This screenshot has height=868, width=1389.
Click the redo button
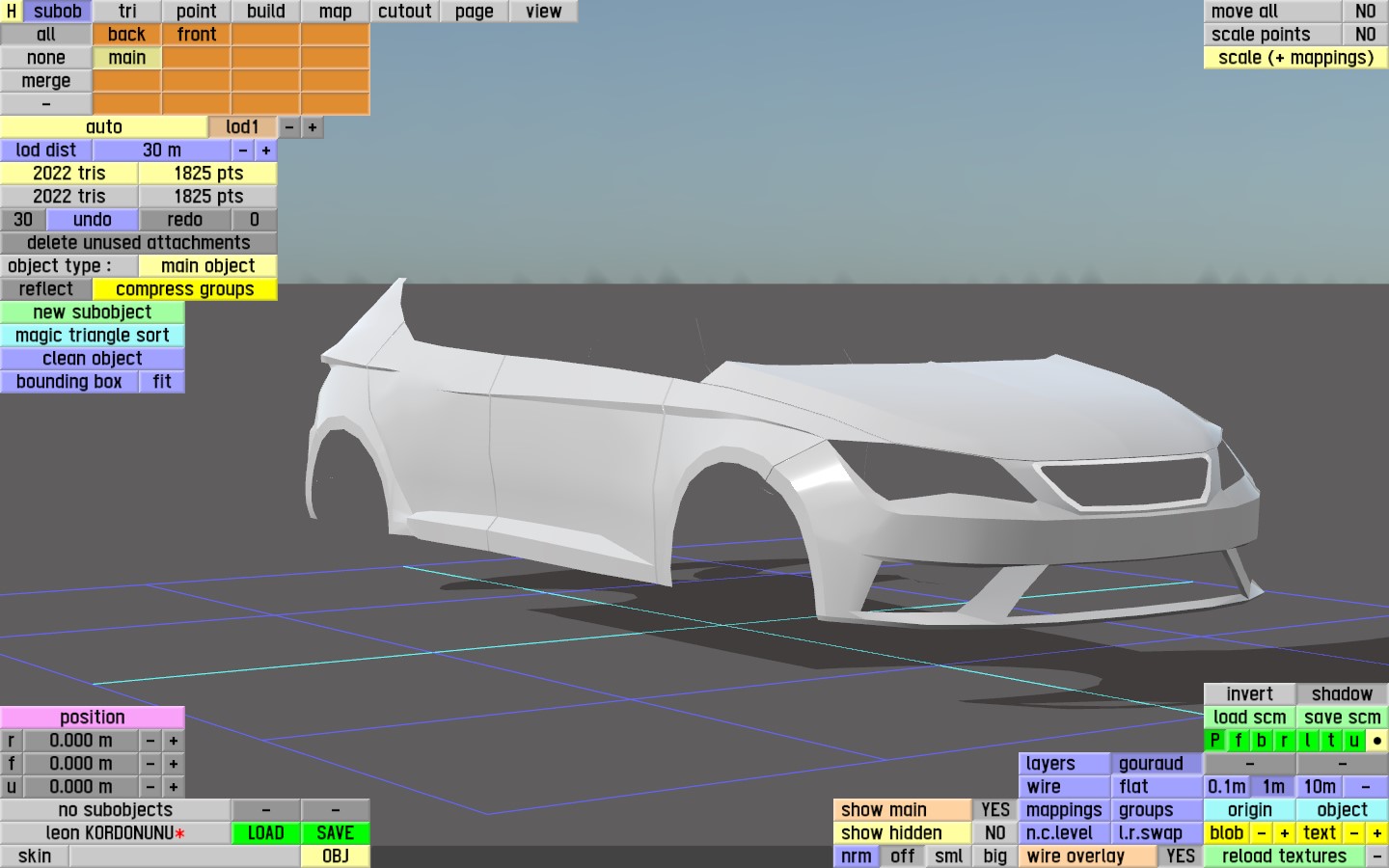185,220
